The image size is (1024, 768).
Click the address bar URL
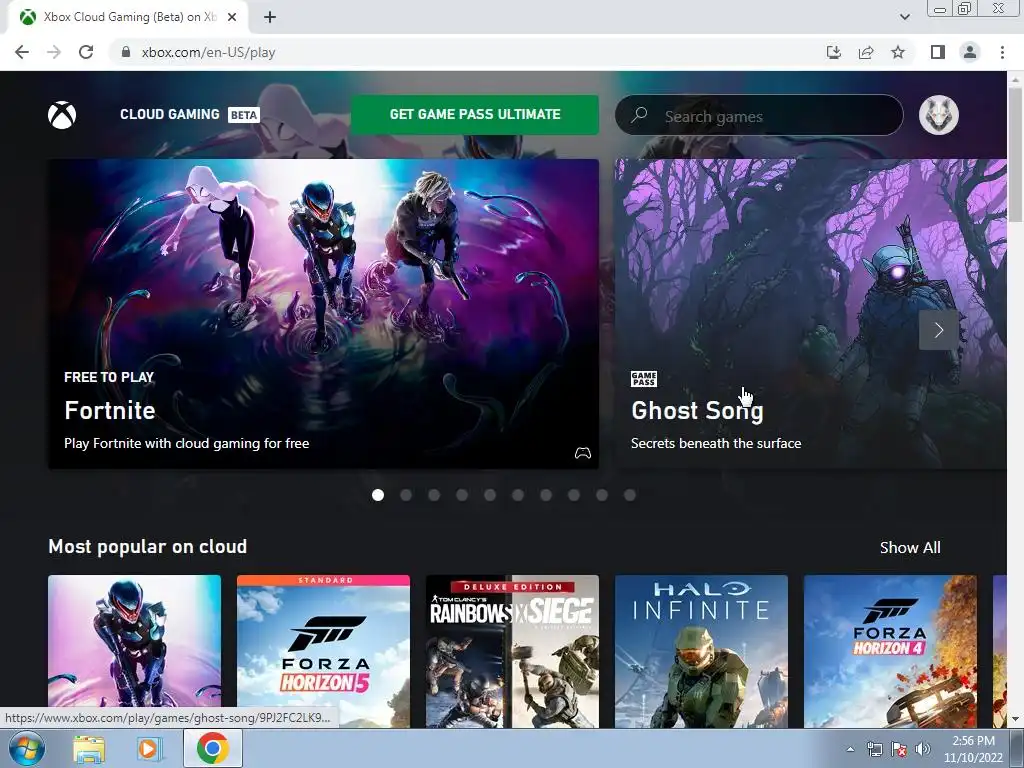point(208,52)
